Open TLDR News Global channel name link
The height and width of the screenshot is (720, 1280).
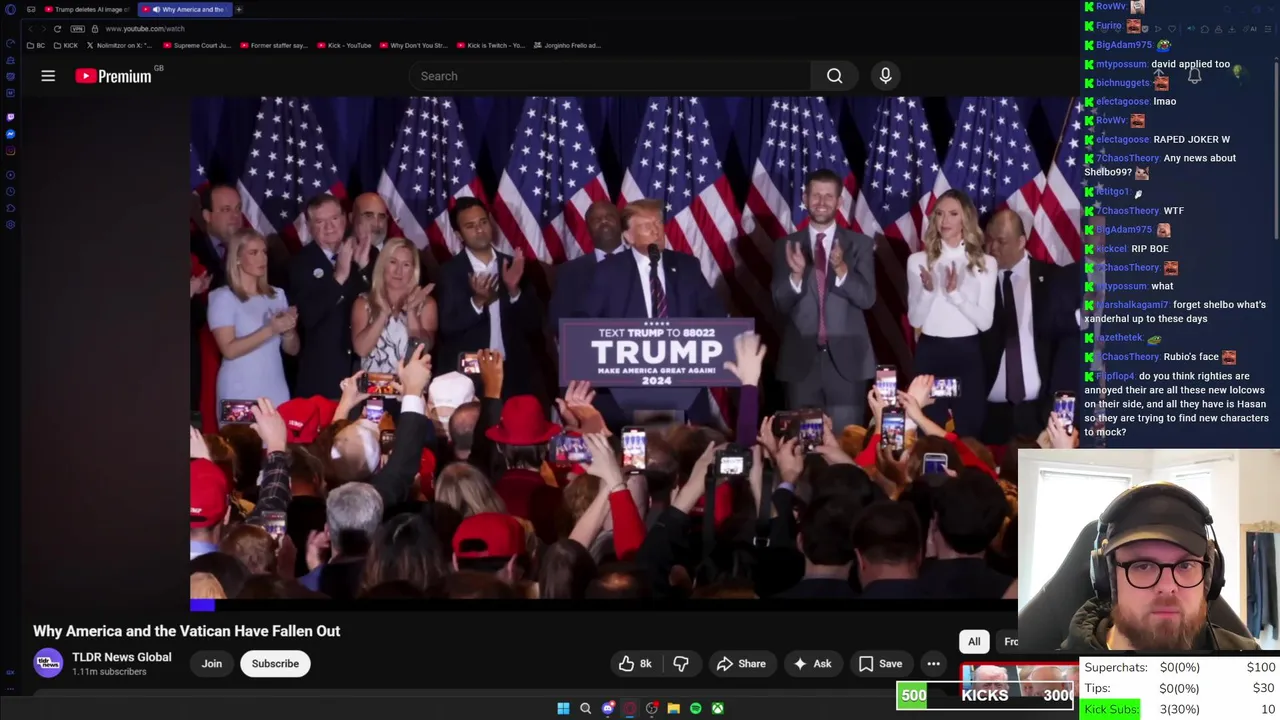pos(122,657)
